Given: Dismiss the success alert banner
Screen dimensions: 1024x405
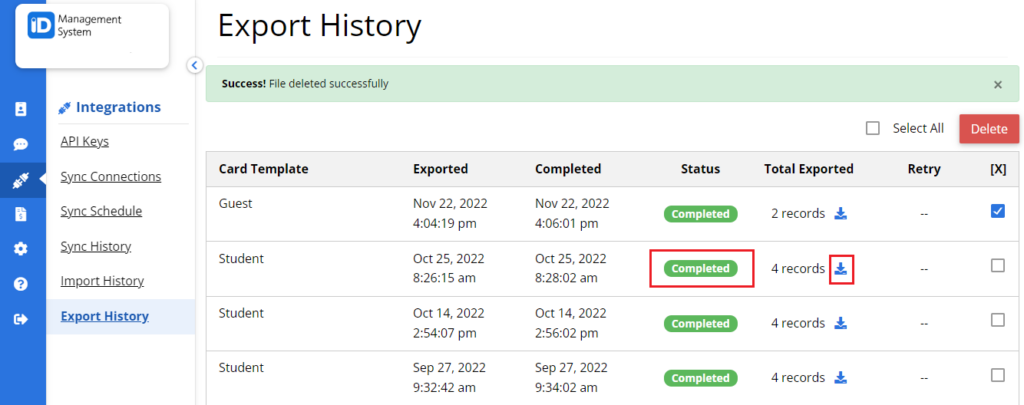Looking at the screenshot, I should (998, 84).
